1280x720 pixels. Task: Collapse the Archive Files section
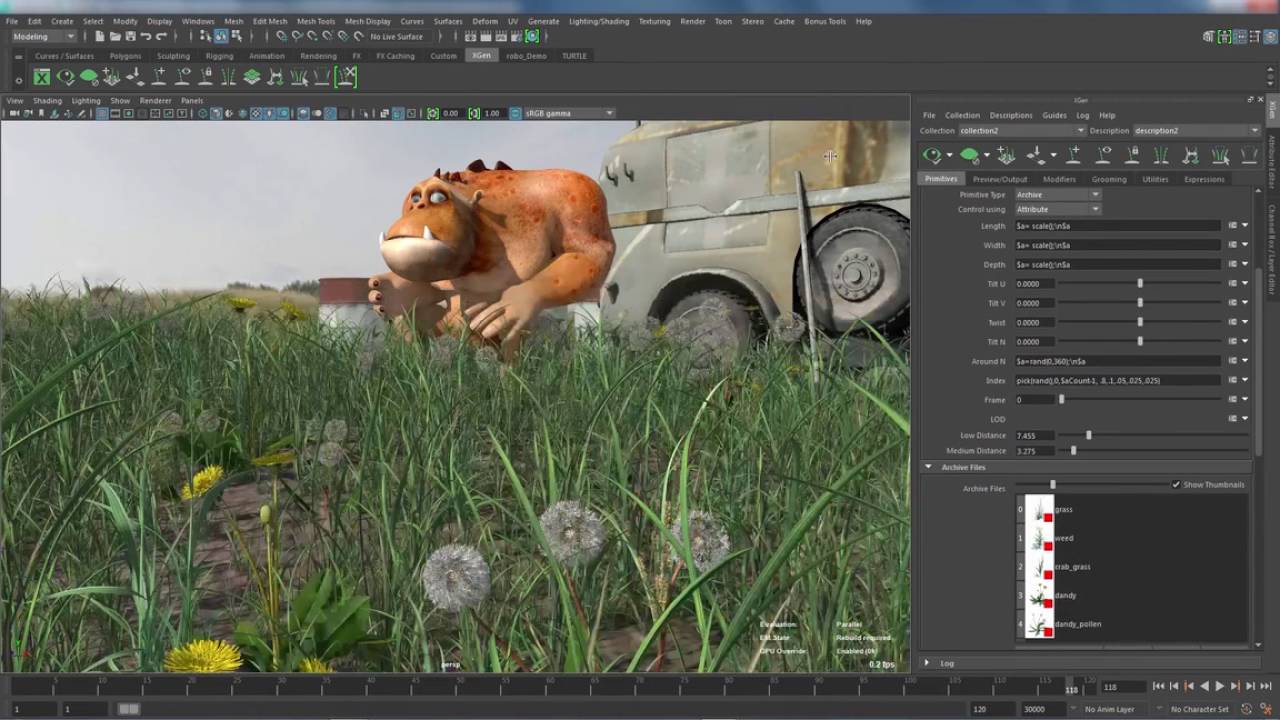[928, 467]
